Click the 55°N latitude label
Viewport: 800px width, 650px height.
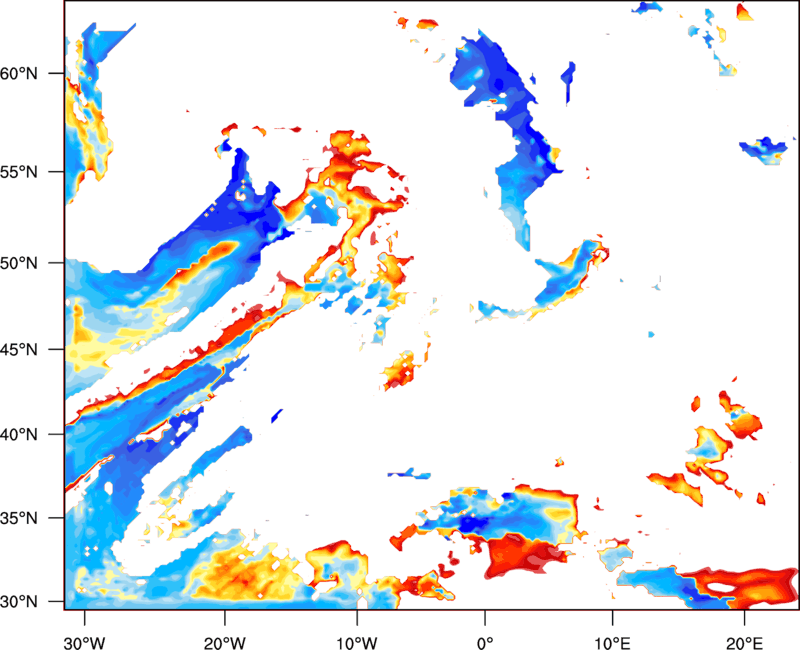(19, 172)
